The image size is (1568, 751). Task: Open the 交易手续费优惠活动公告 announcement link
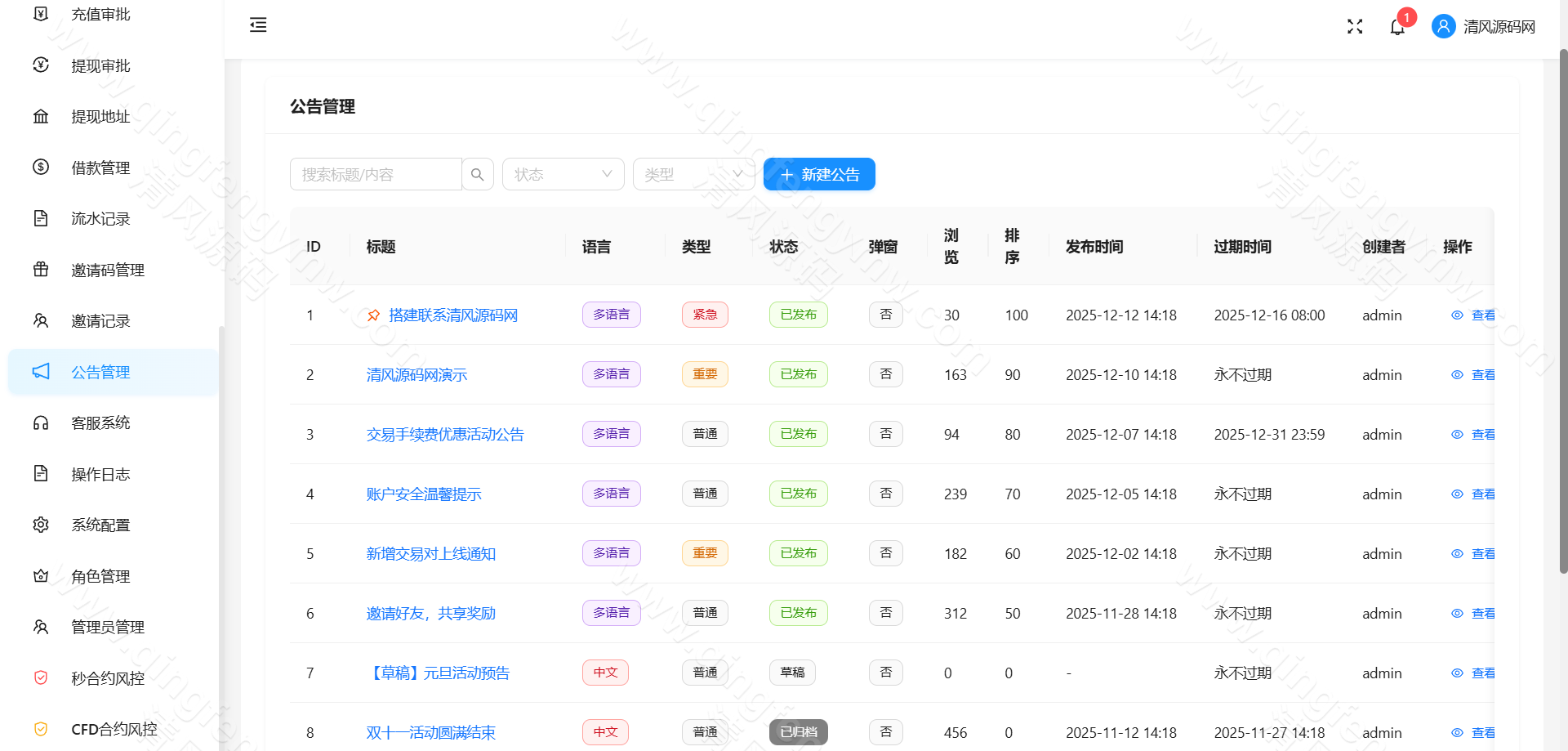[445, 434]
